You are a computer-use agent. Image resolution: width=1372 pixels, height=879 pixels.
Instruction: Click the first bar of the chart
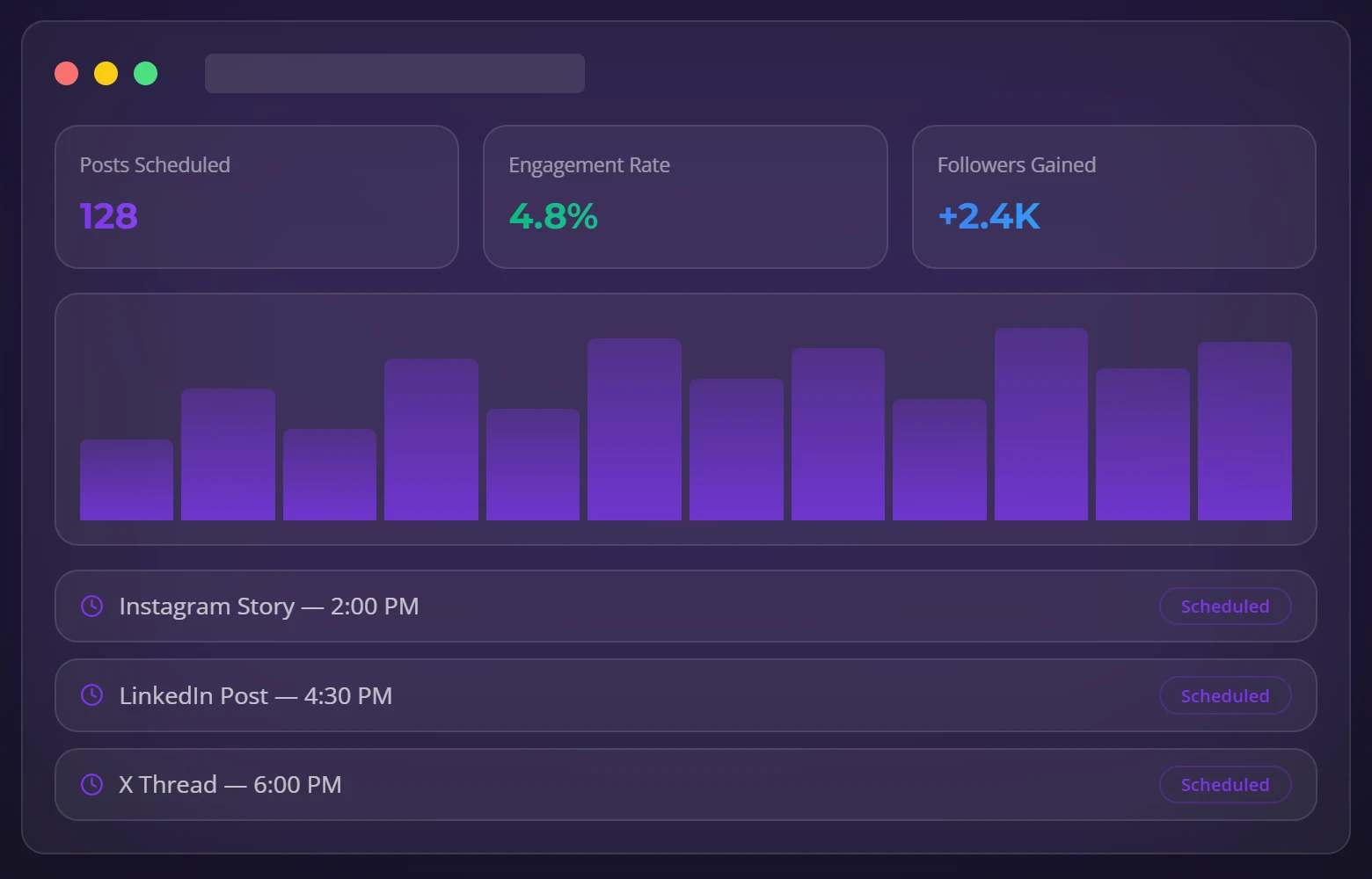[126, 479]
